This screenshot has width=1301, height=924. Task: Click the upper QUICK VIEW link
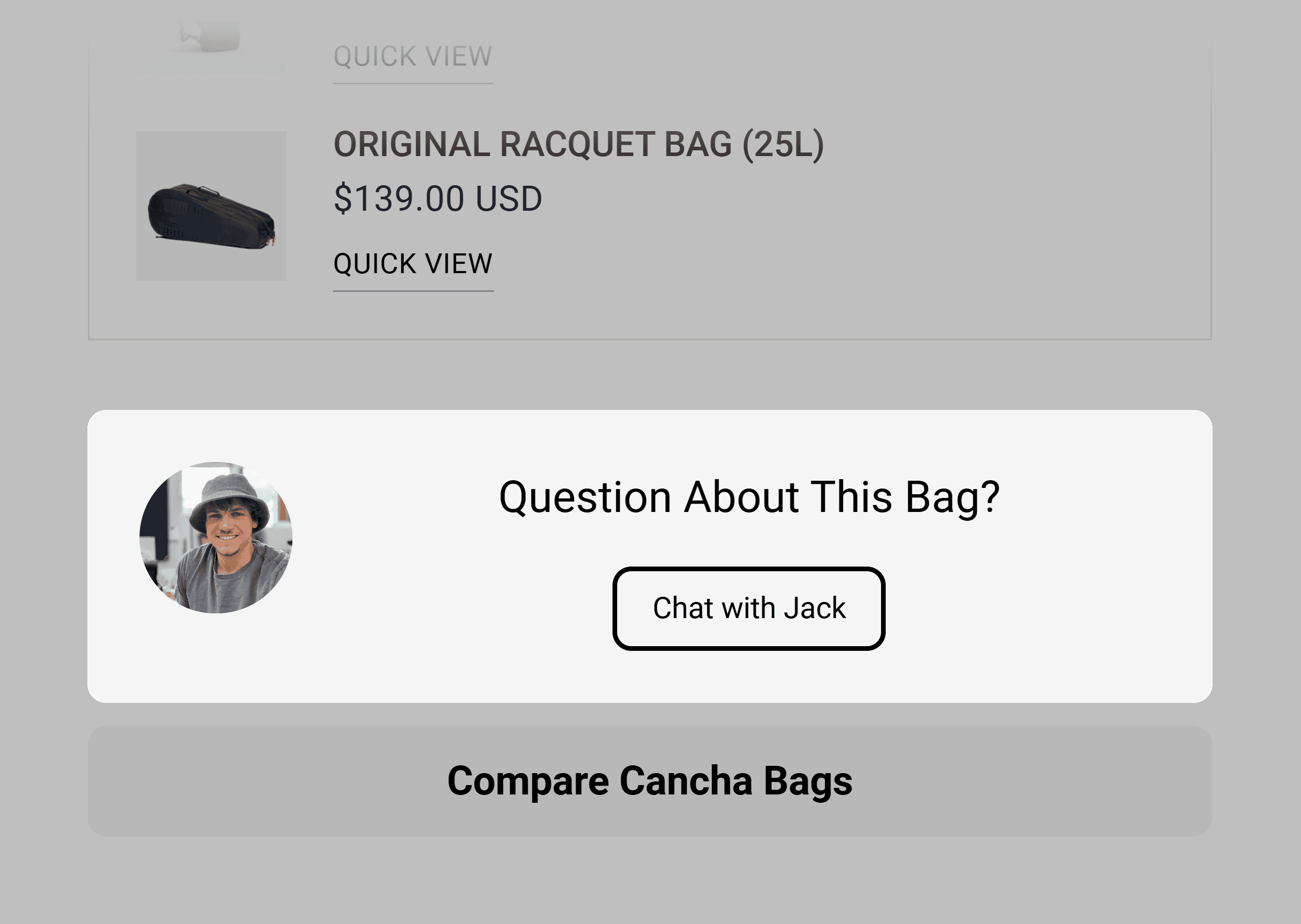coord(413,56)
